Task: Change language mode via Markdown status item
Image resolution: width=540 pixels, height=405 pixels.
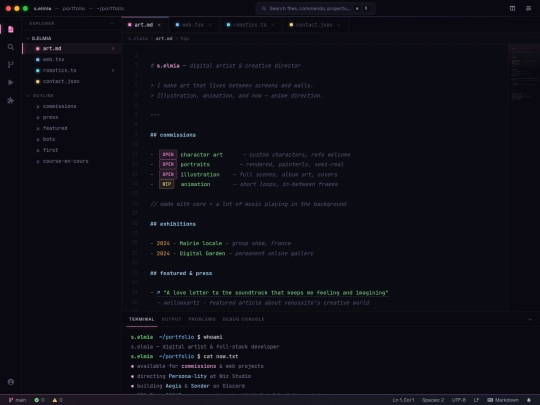Action: click(503, 400)
